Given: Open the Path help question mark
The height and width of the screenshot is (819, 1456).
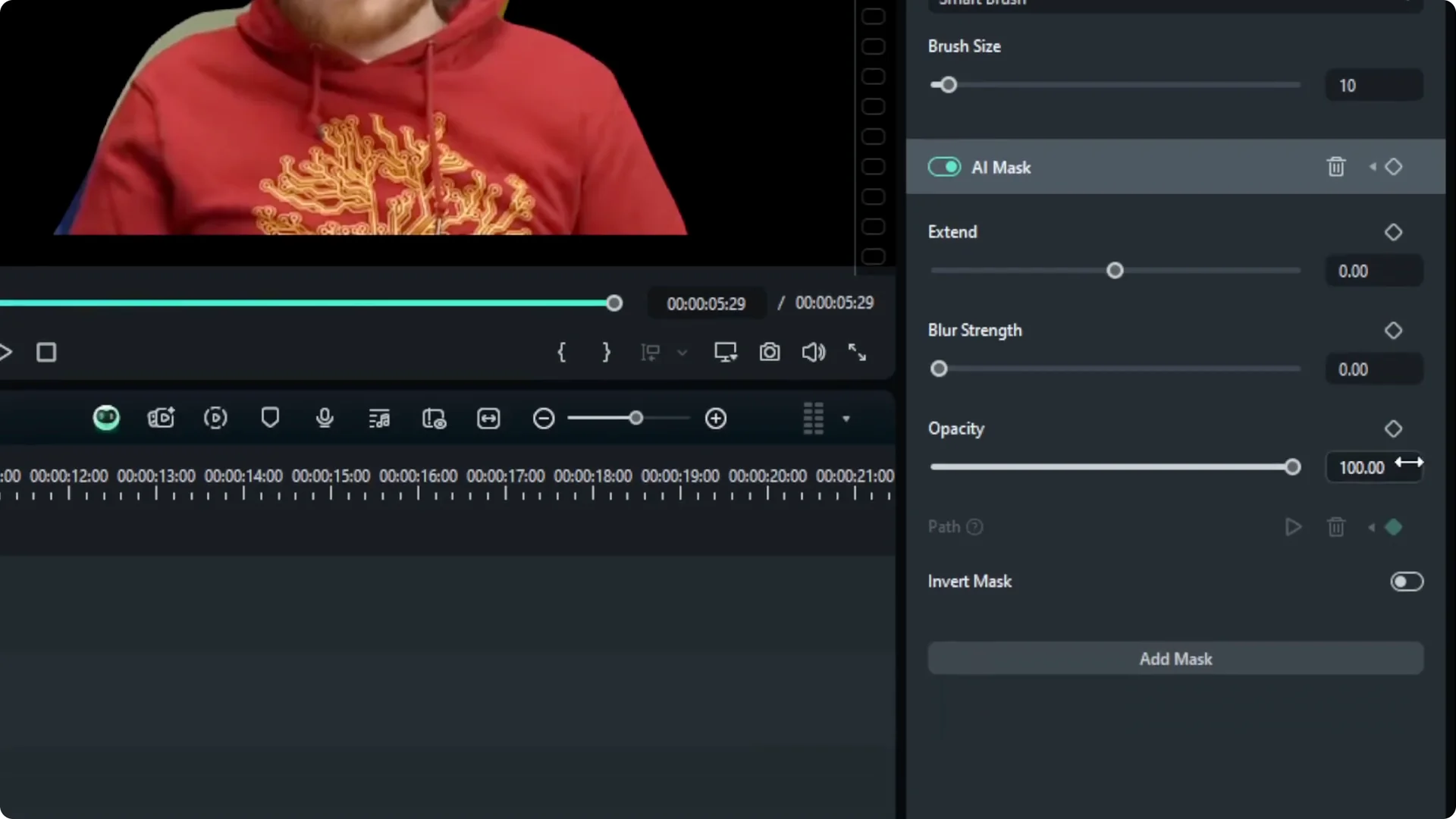Looking at the screenshot, I should pos(974,527).
